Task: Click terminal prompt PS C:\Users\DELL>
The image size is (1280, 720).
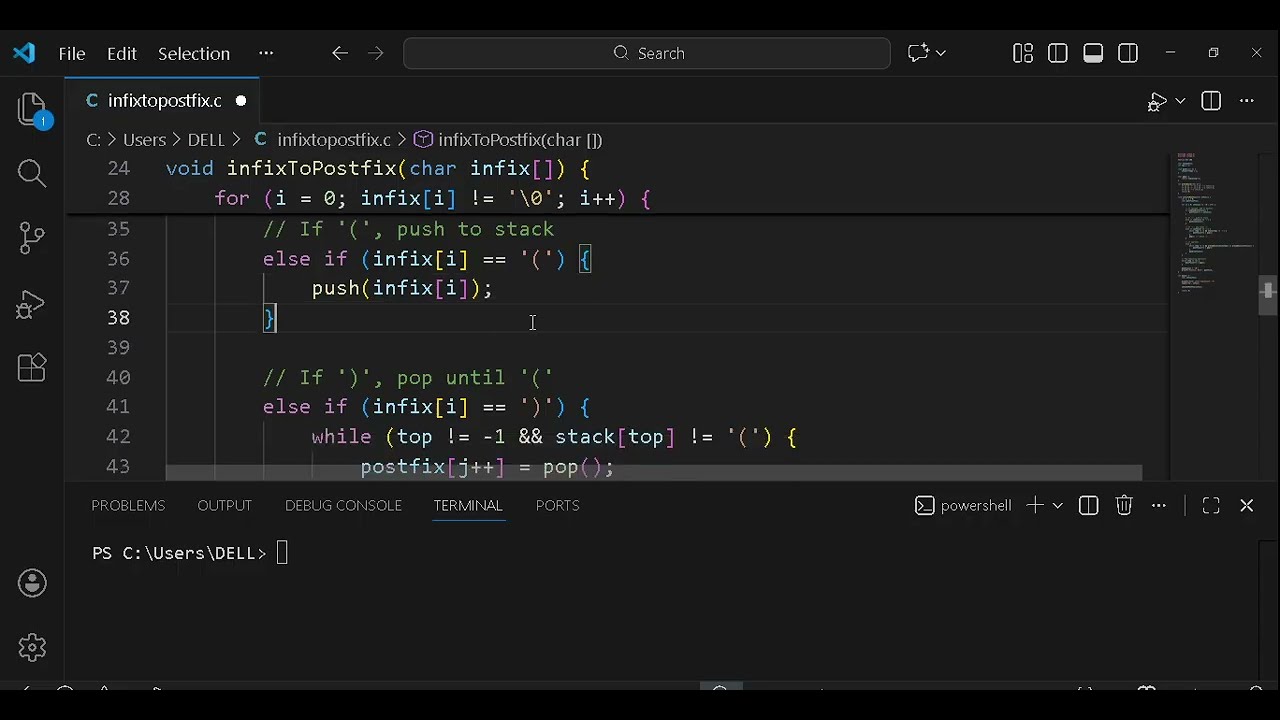Action: click(x=179, y=553)
